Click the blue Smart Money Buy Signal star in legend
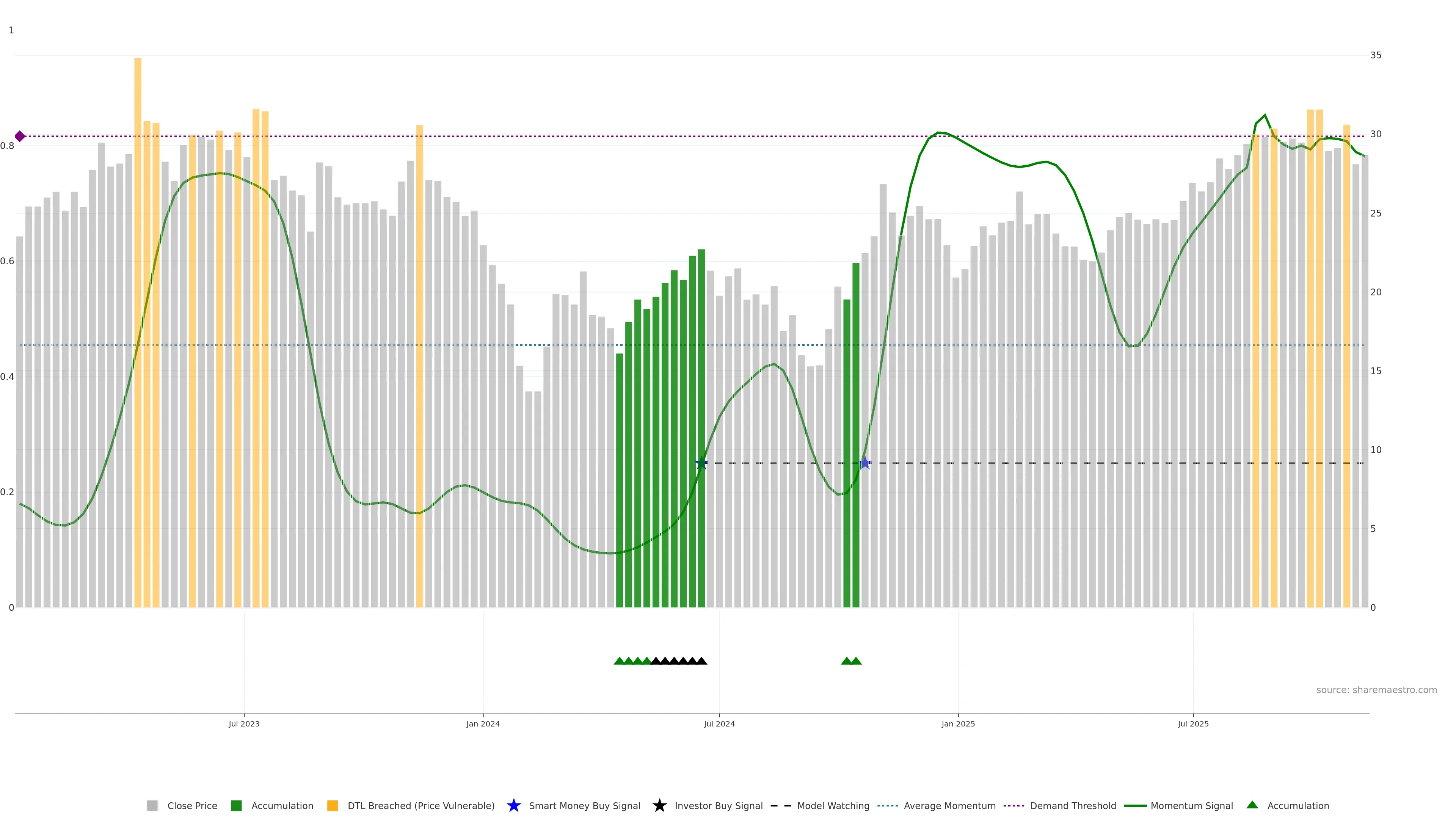The width and height of the screenshot is (1456, 819). (x=513, y=805)
